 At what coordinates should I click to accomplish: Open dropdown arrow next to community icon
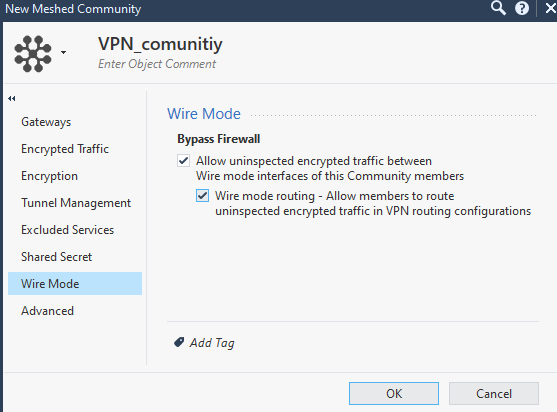[x=63, y=53]
